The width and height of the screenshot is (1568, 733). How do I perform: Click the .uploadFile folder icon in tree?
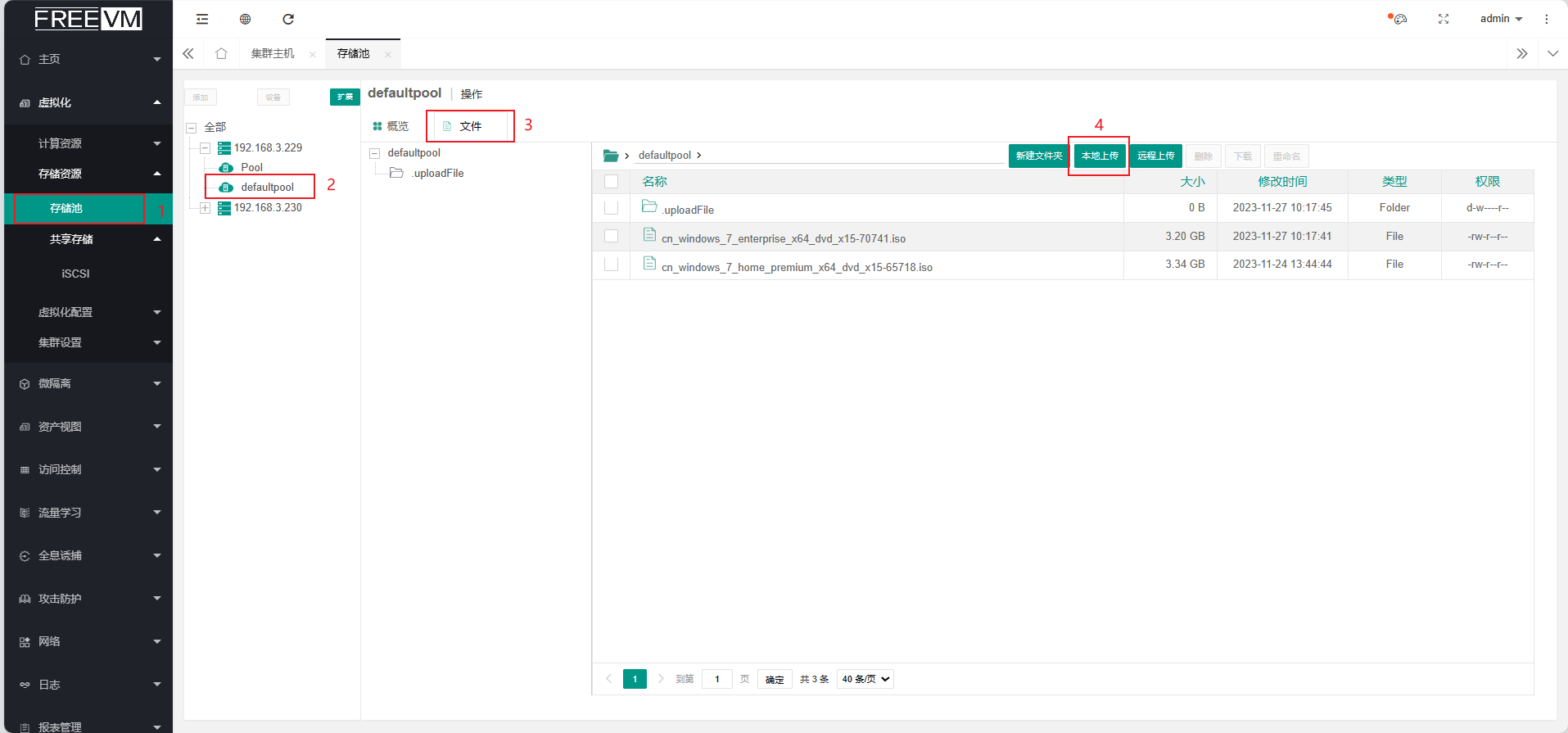pos(396,173)
